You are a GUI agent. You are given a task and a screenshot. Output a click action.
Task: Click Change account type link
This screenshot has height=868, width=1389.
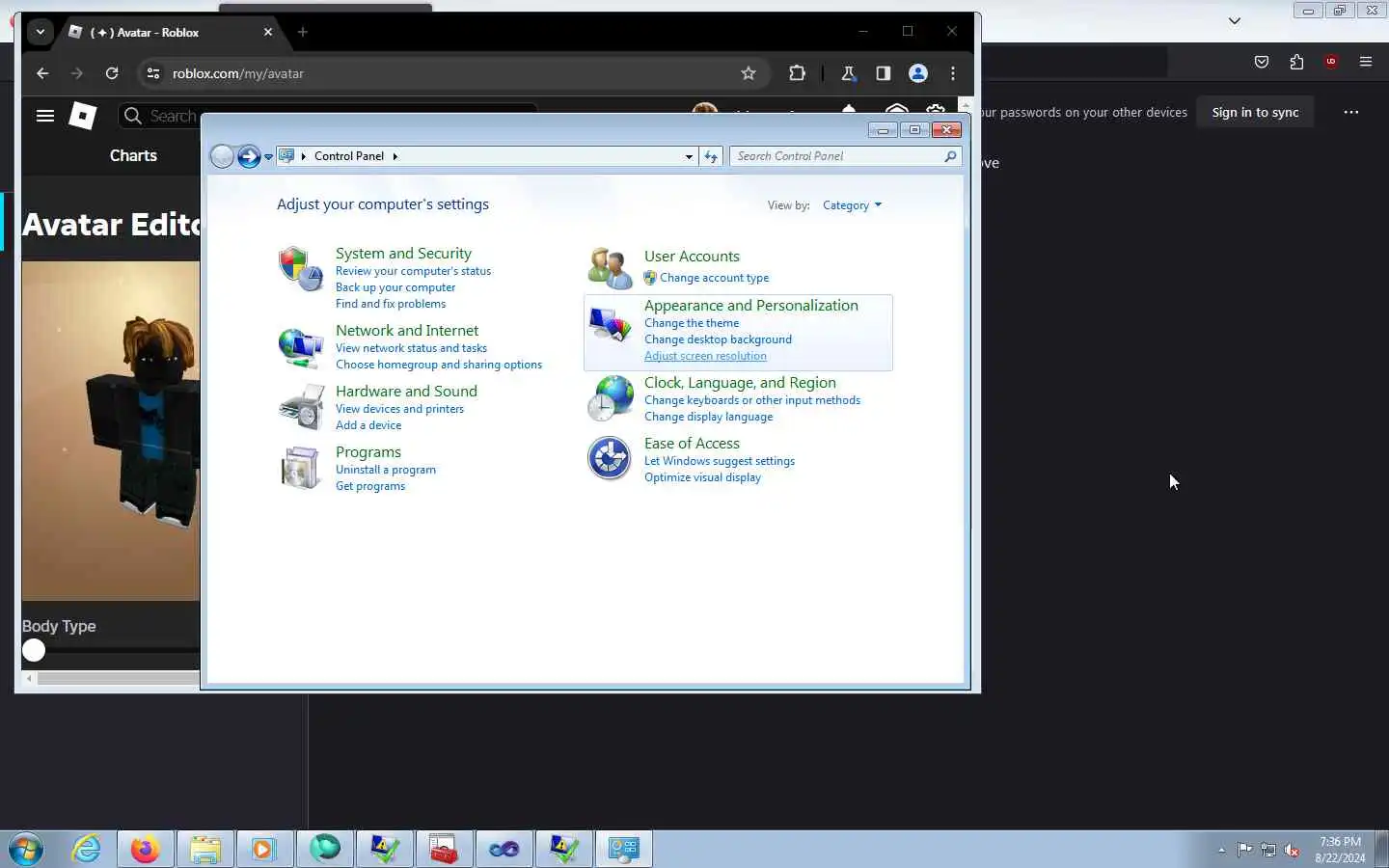714,278
